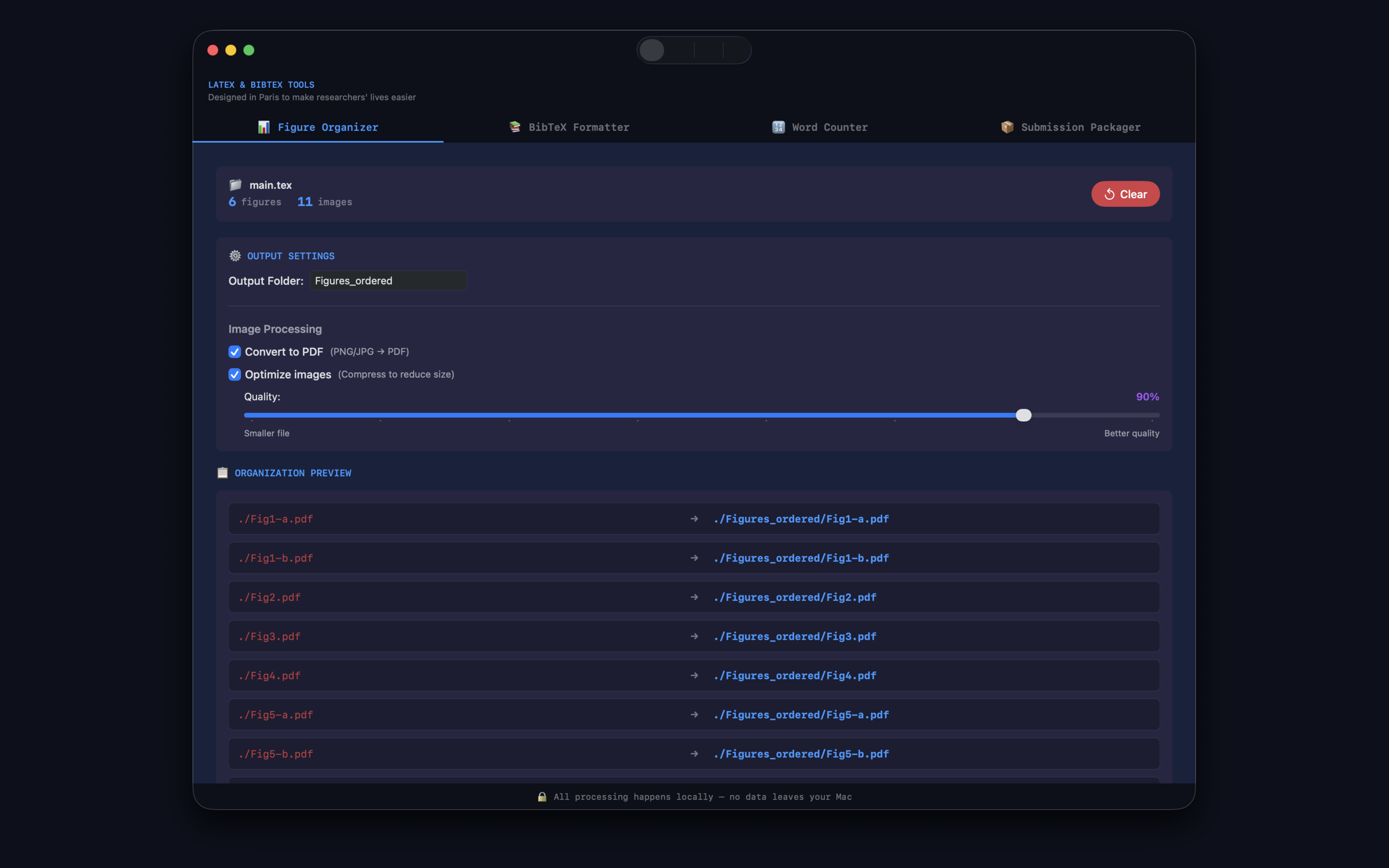The image size is (1389, 868).
Task: Click the main.tex file name
Action: click(271, 185)
